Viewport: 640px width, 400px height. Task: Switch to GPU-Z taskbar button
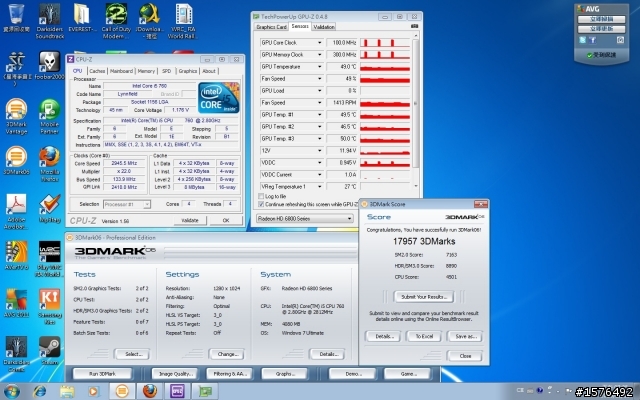click(205, 391)
